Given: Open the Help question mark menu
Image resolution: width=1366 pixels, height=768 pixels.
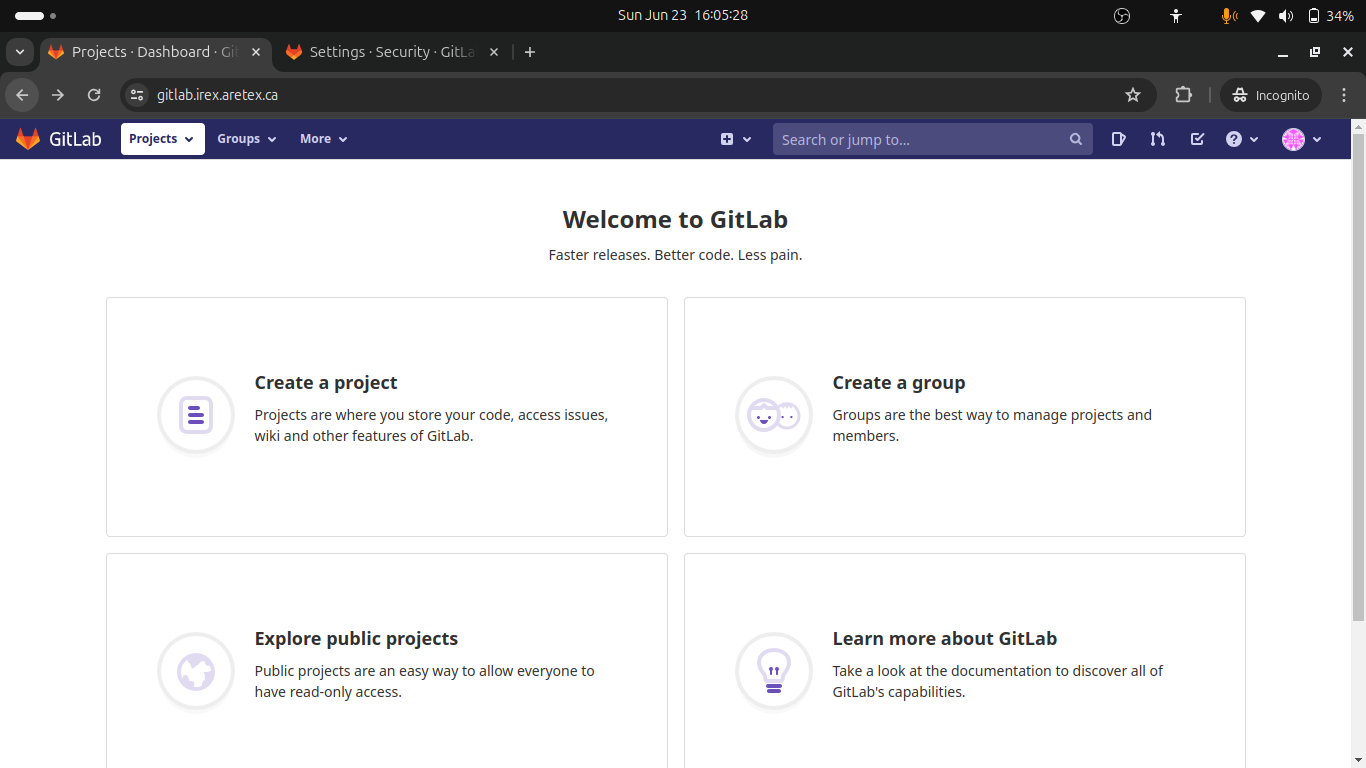Looking at the screenshot, I should (x=1242, y=139).
